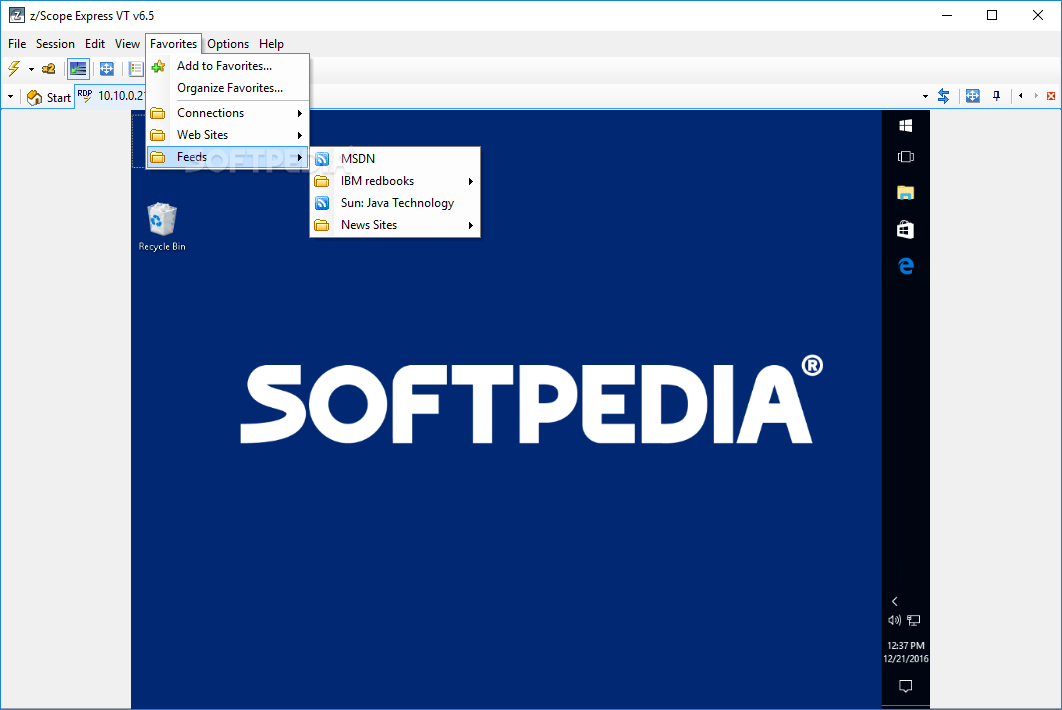Open the Edit menu

click(x=95, y=44)
